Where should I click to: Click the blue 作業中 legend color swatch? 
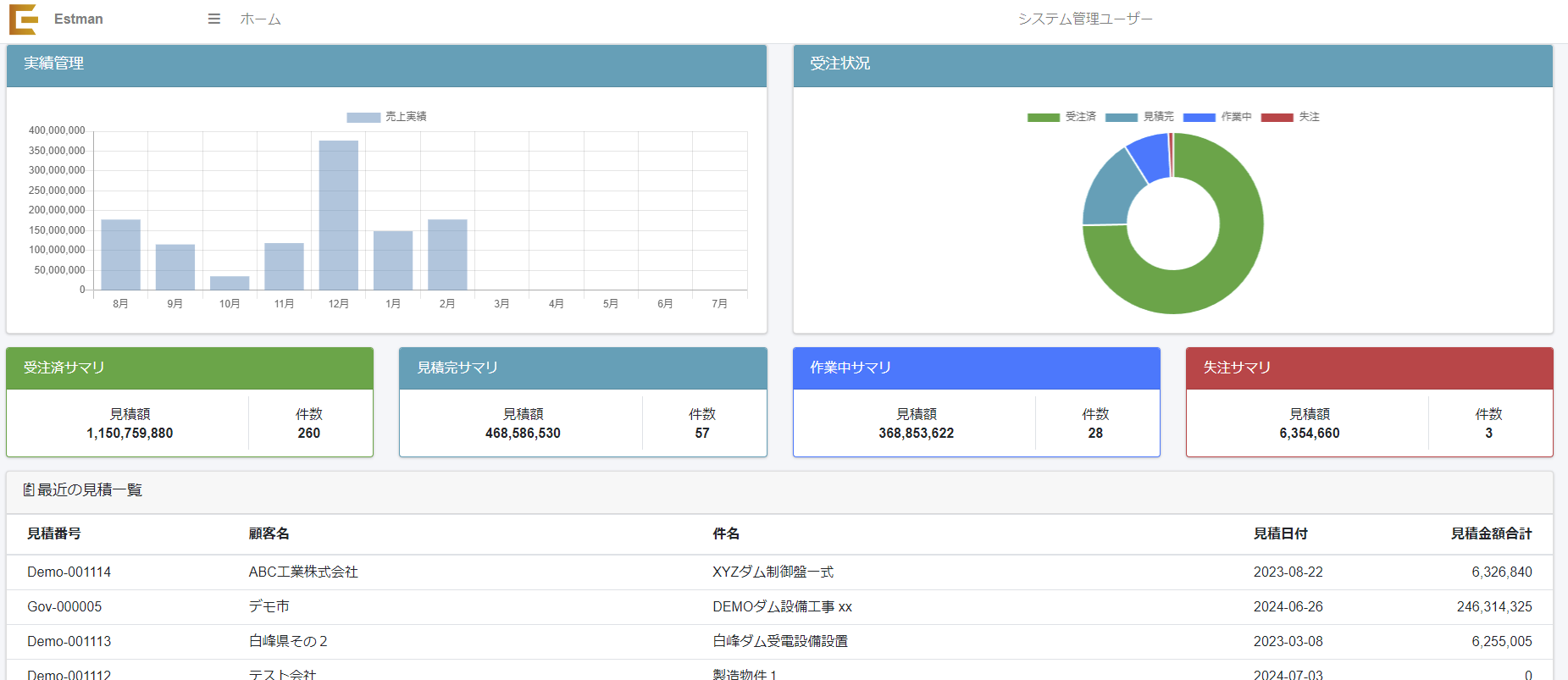pyautogui.click(x=1200, y=118)
